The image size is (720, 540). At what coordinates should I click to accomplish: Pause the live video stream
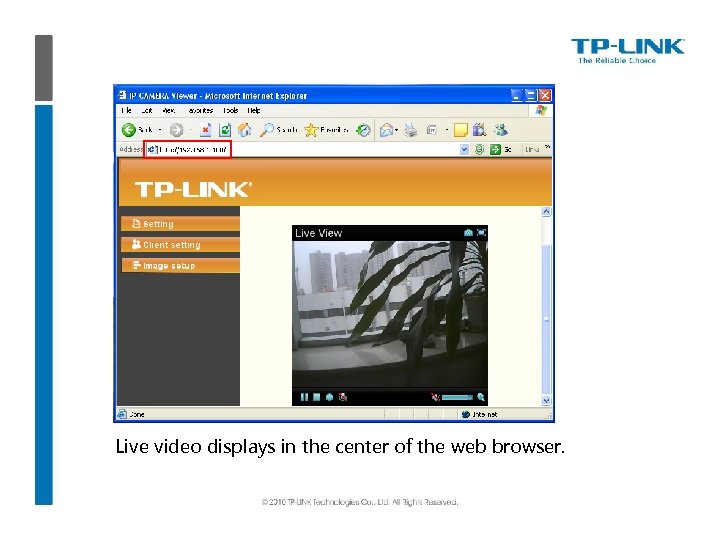(304, 397)
